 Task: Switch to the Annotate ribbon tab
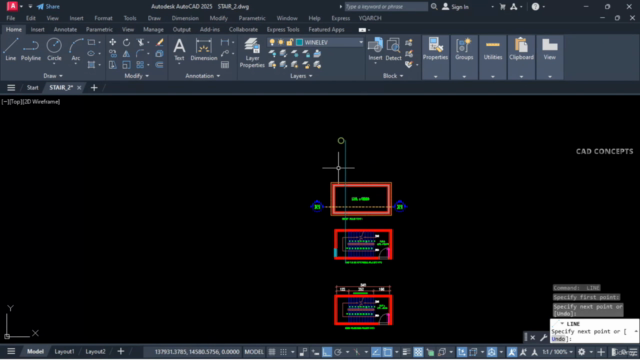coord(65,30)
